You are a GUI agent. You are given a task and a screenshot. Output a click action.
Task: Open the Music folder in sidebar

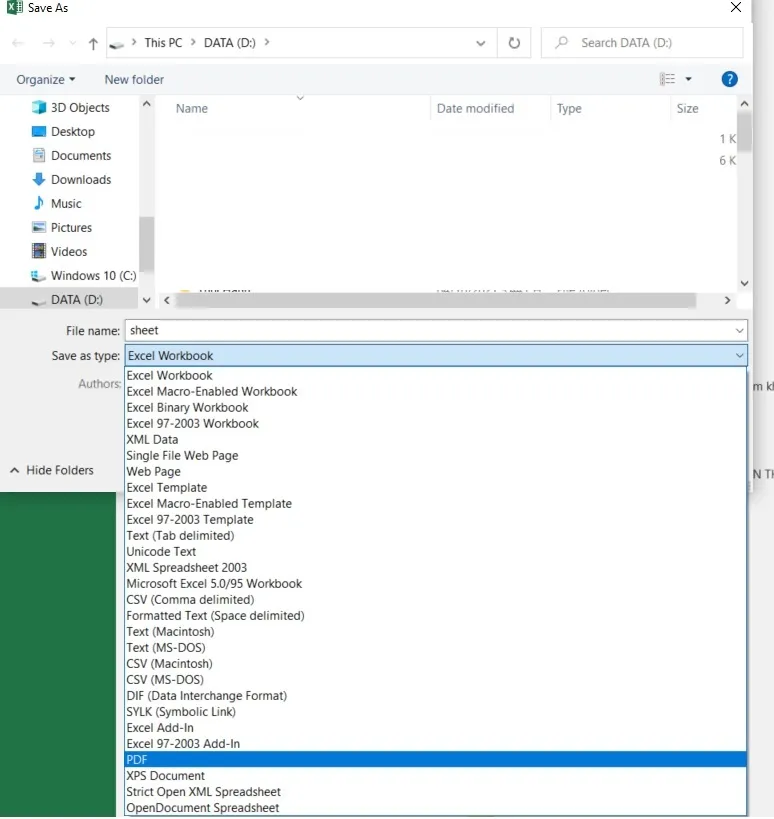point(66,204)
